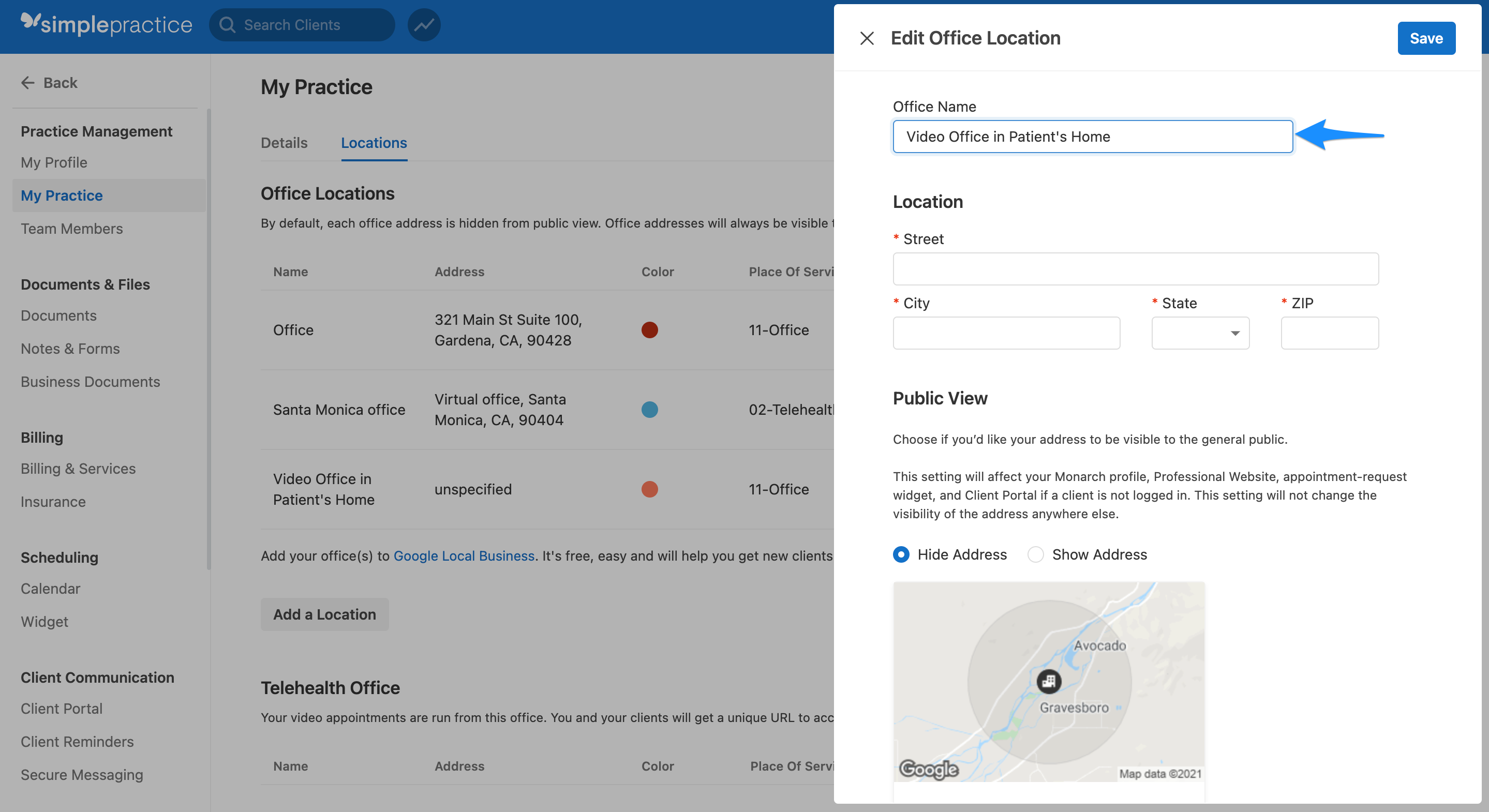This screenshot has height=812, width=1489.
Task: Click the 'Office' location name
Action: [293, 330]
